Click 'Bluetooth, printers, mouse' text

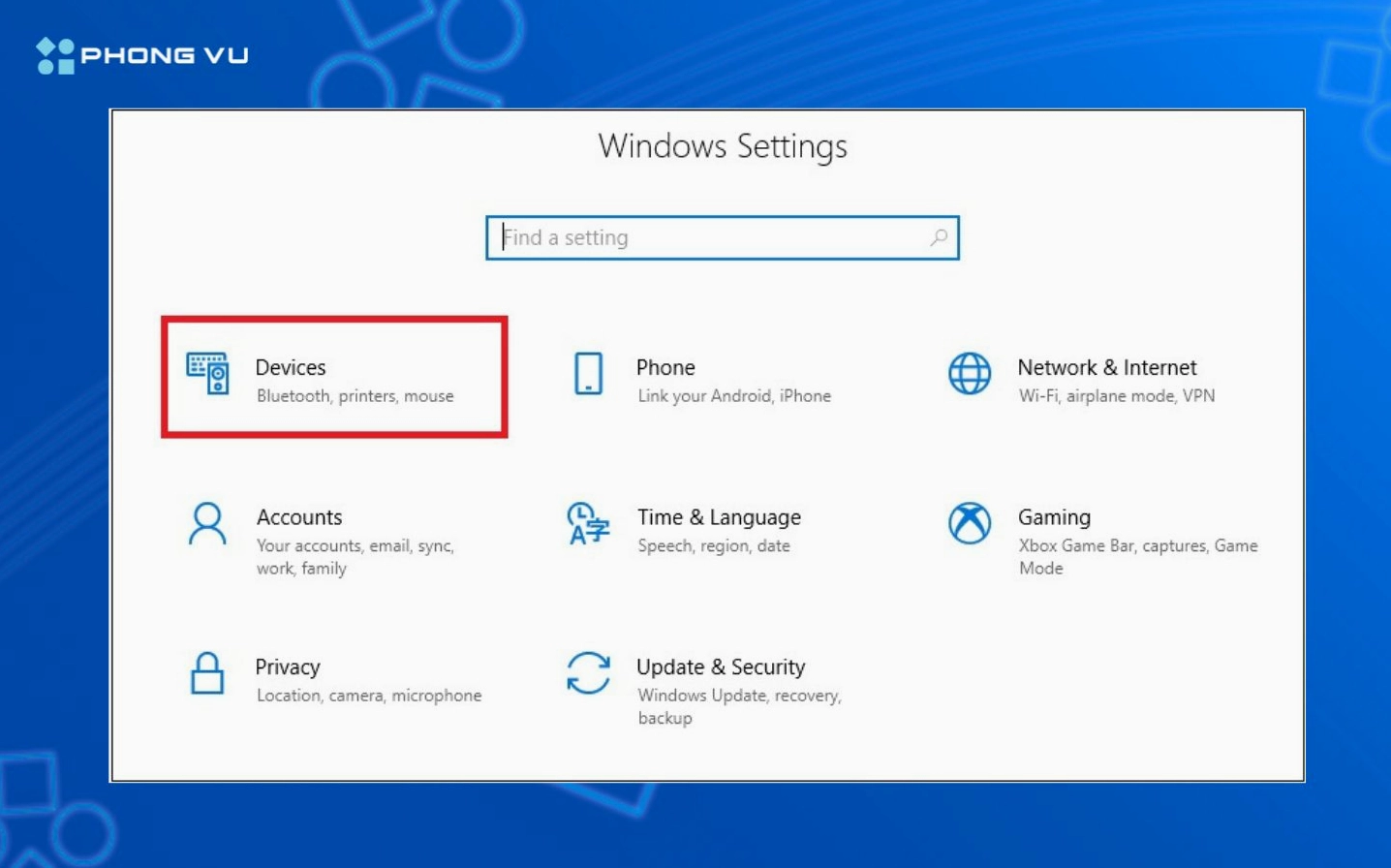[x=355, y=395]
